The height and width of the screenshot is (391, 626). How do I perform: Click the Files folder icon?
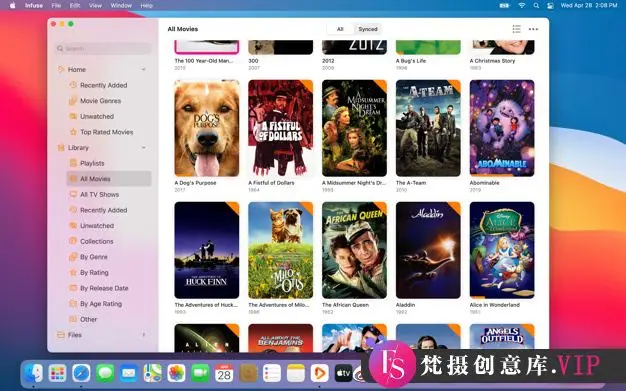point(61,335)
